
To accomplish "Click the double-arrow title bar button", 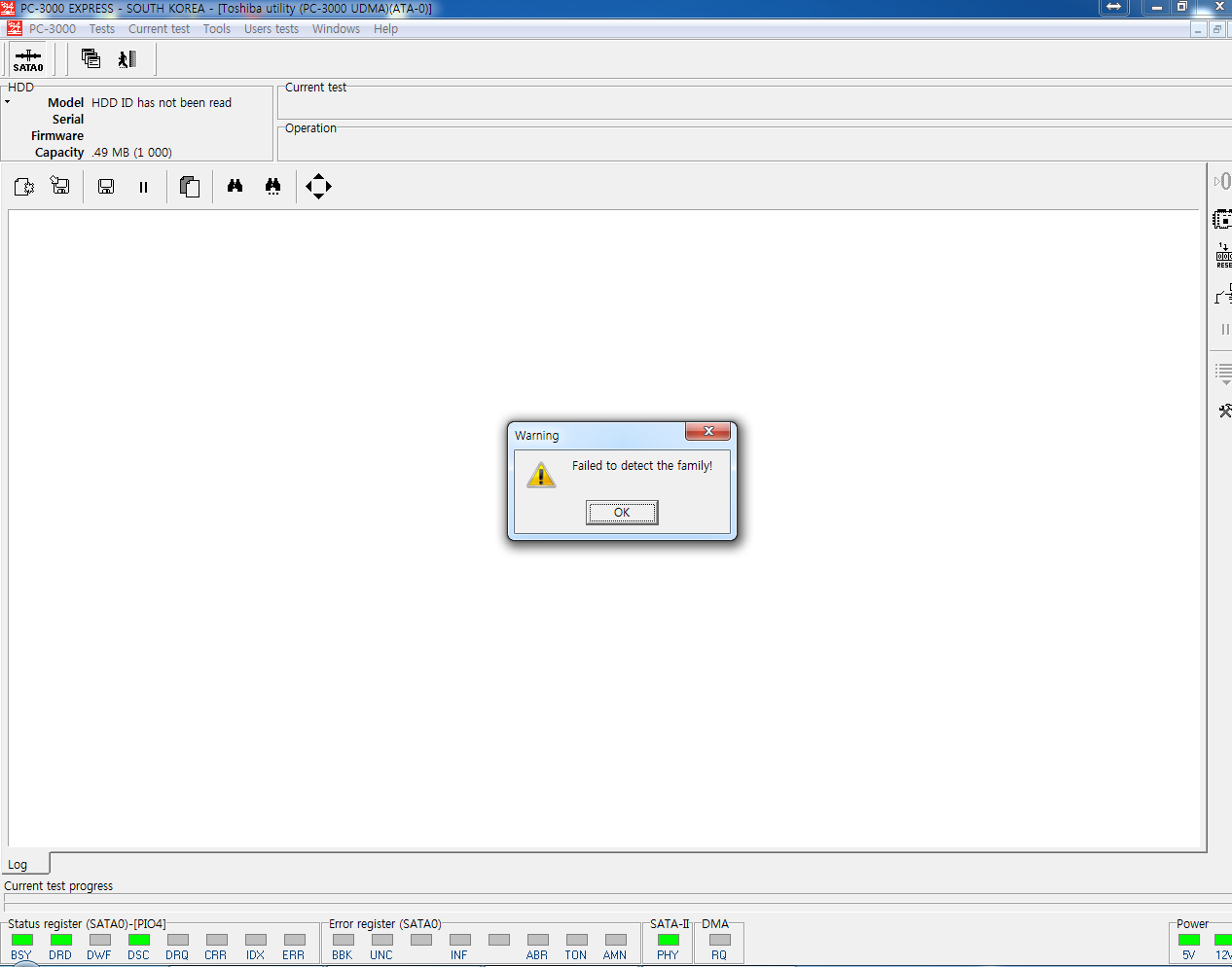I will (x=1114, y=7).
